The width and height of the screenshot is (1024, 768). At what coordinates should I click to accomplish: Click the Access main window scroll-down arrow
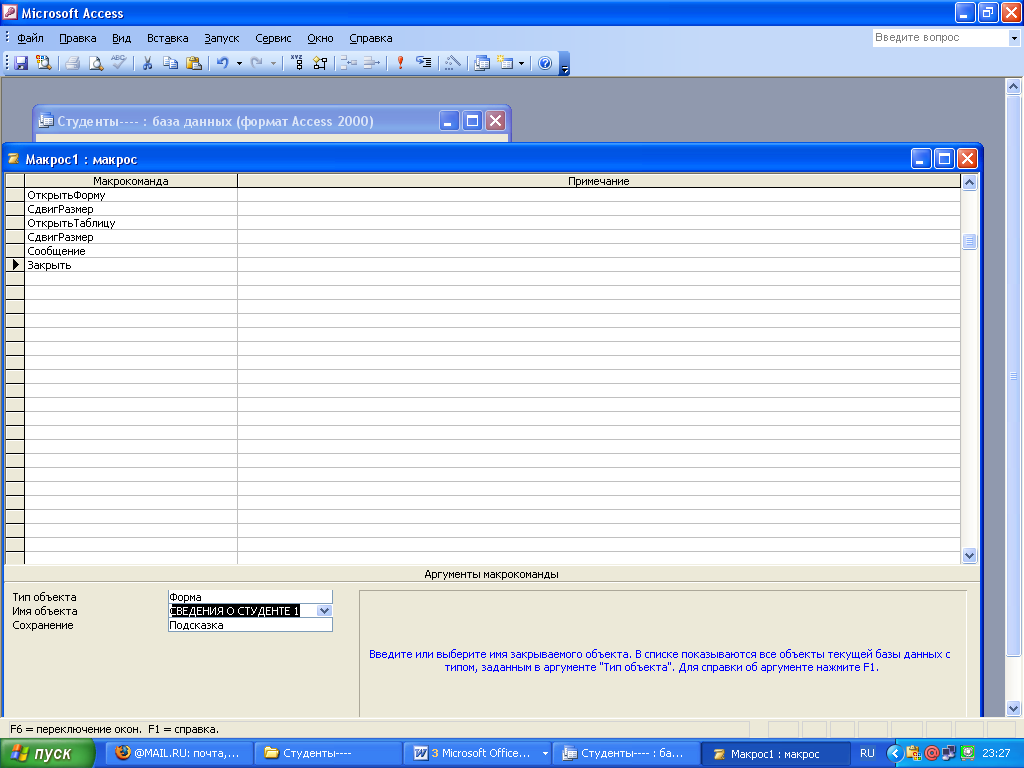[x=1014, y=708]
